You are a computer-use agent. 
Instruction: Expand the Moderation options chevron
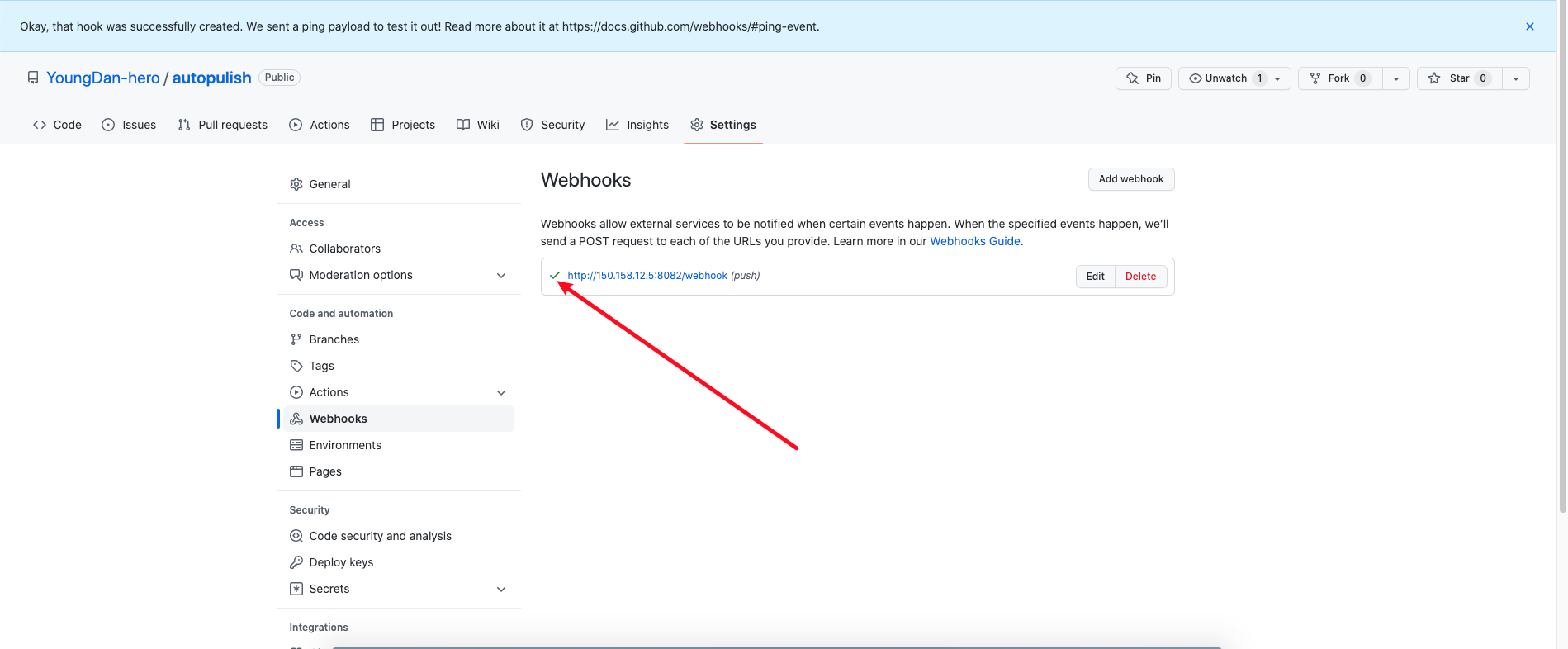pos(501,275)
